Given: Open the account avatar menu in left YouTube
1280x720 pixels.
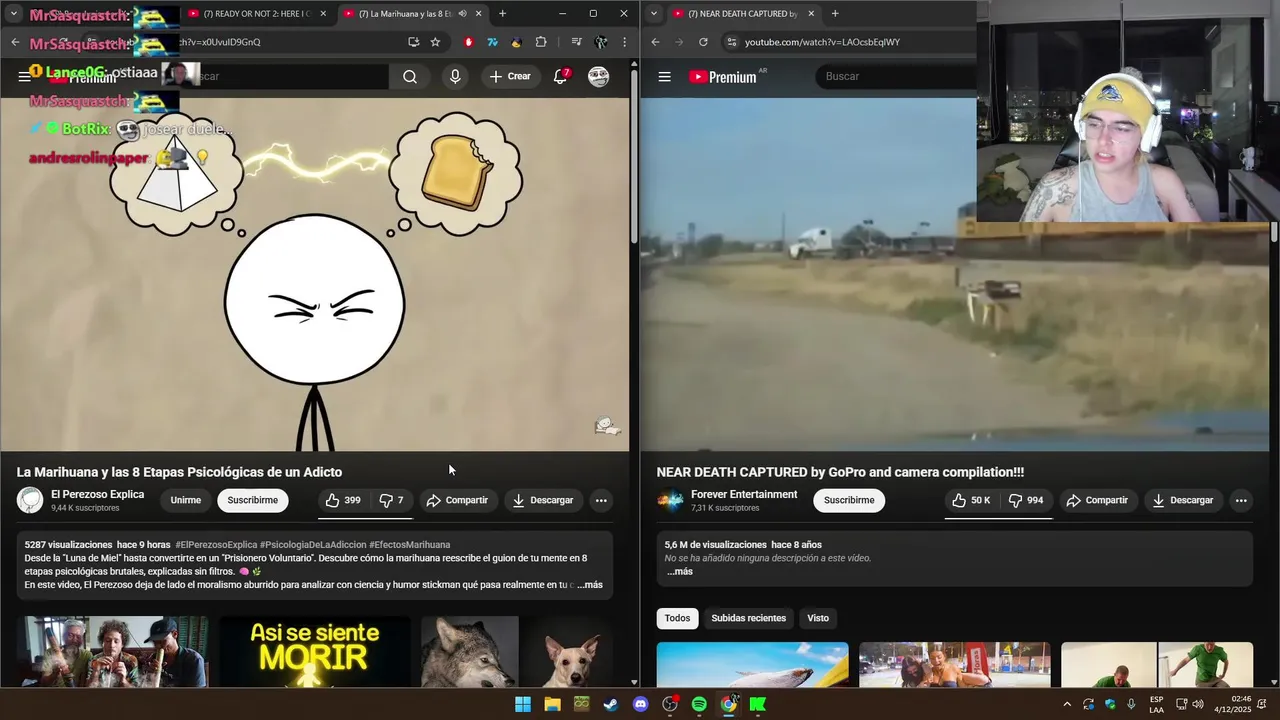Looking at the screenshot, I should [599, 76].
